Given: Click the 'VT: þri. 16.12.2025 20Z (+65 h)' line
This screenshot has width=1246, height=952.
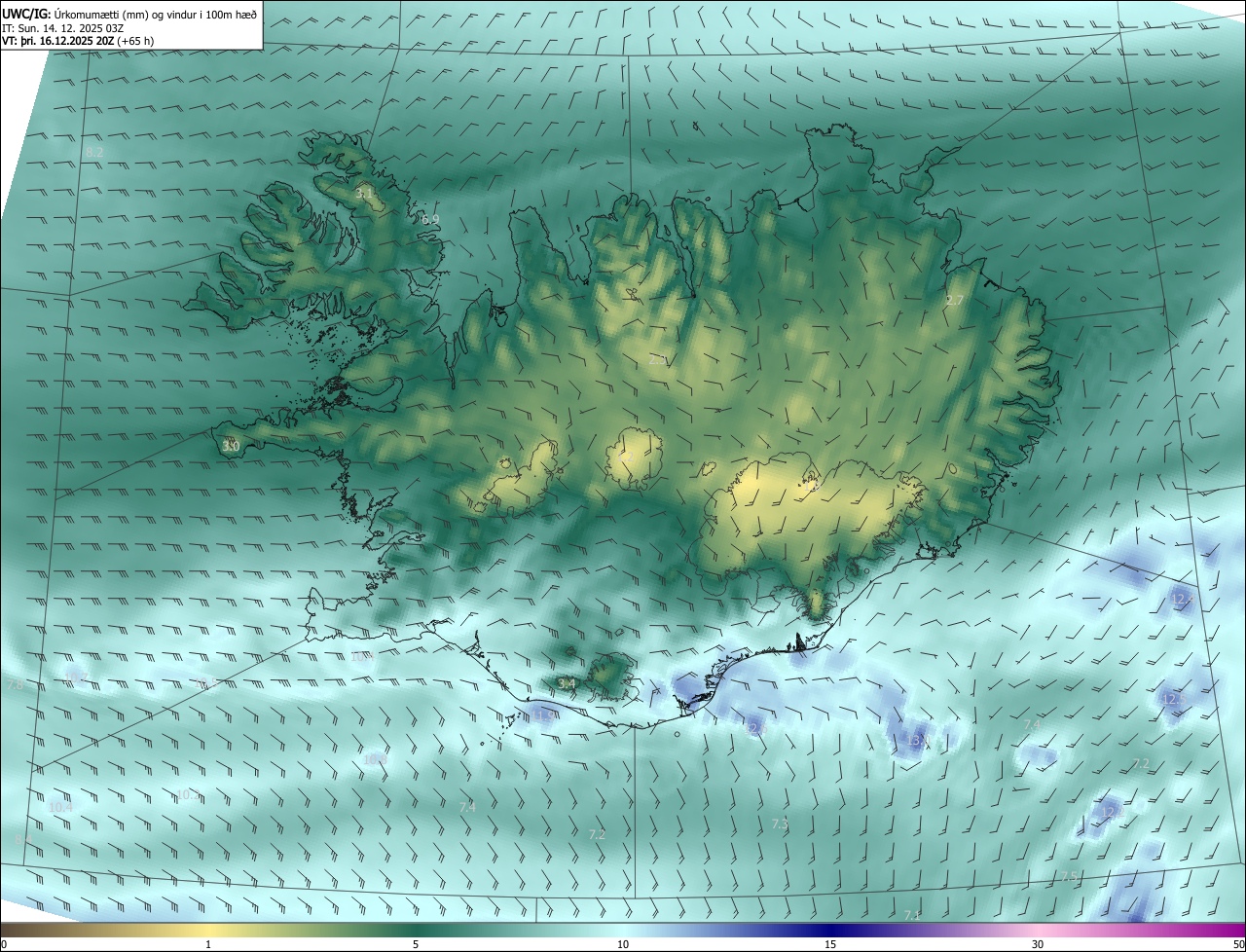Looking at the screenshot, I should [78, 41].
